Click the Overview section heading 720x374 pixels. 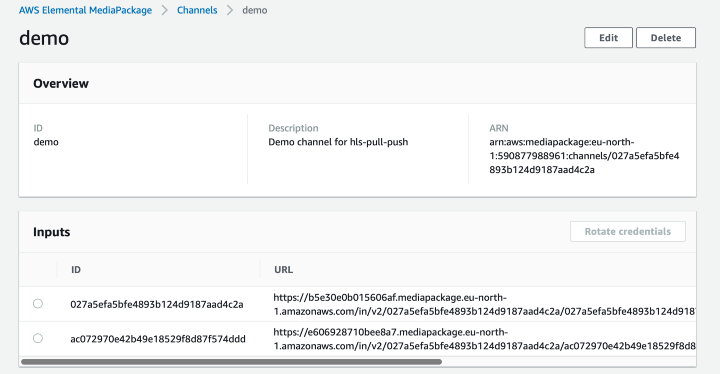(x=61, y=84)
